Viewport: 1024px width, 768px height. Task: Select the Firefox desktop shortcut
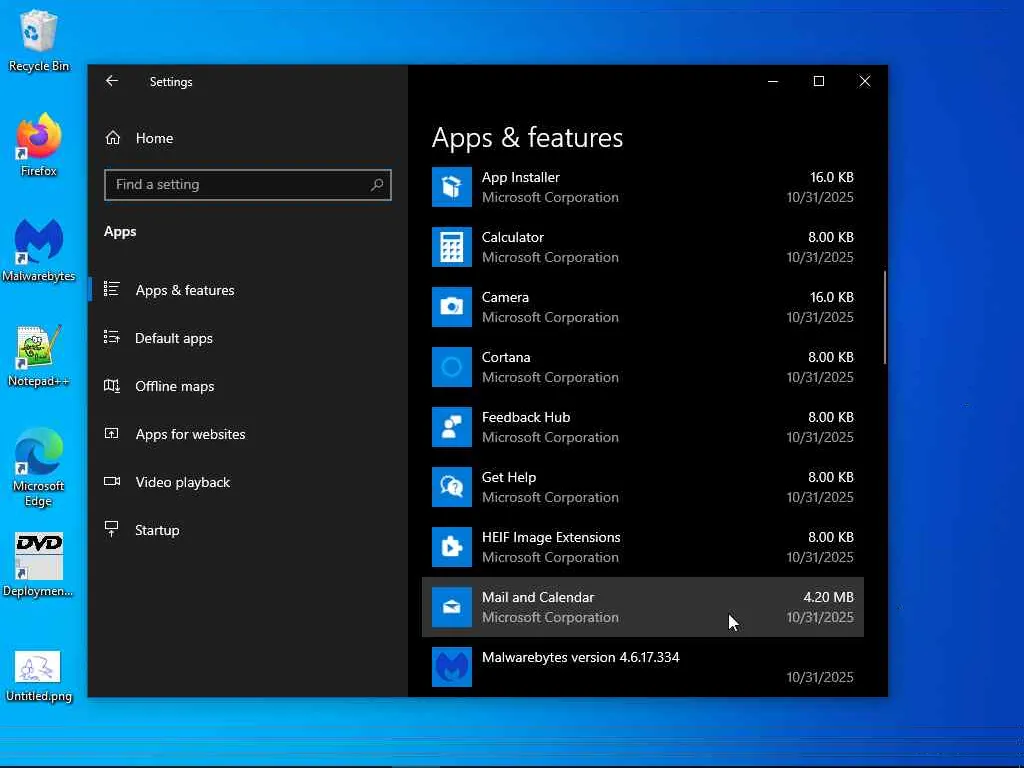39,145
